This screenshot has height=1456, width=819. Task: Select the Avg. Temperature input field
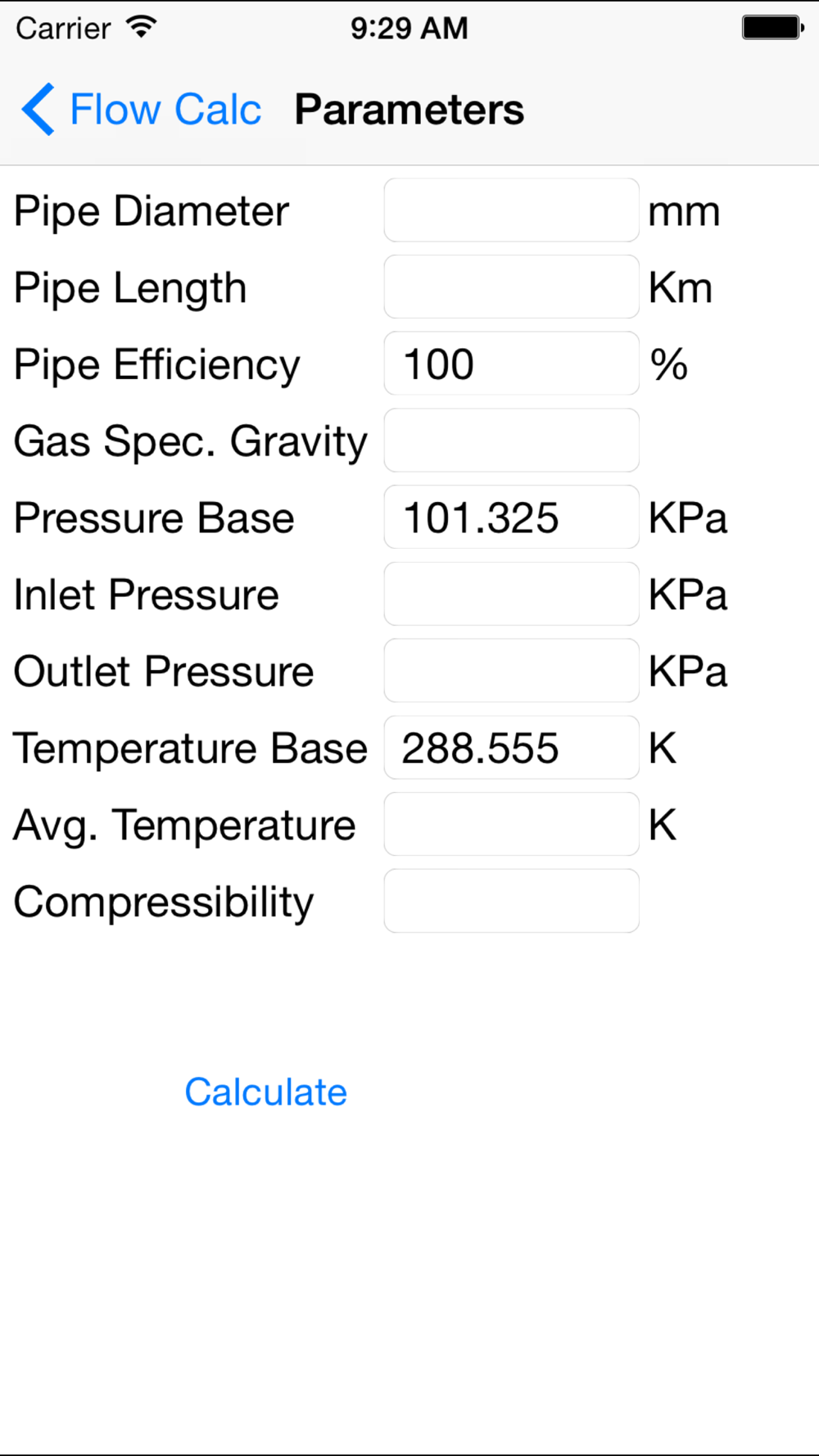pyautogui.click(x=511, y=824)
